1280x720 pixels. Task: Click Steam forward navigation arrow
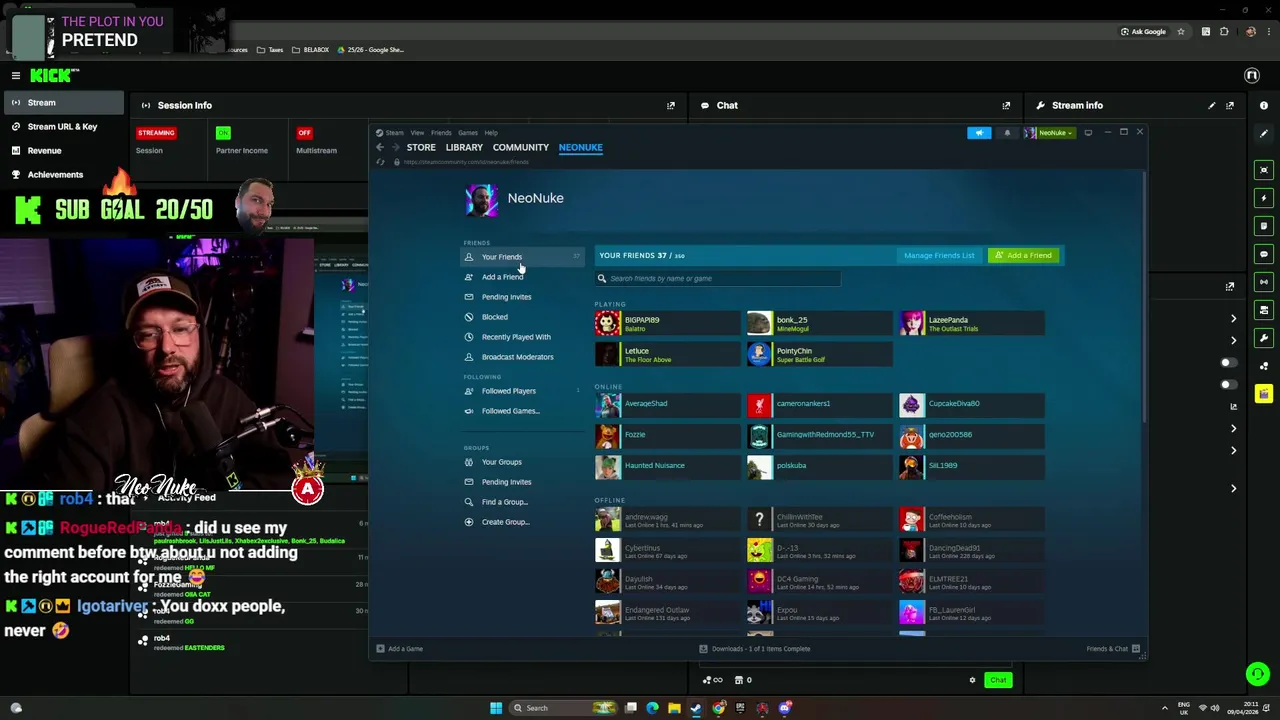tap(394, 147)
